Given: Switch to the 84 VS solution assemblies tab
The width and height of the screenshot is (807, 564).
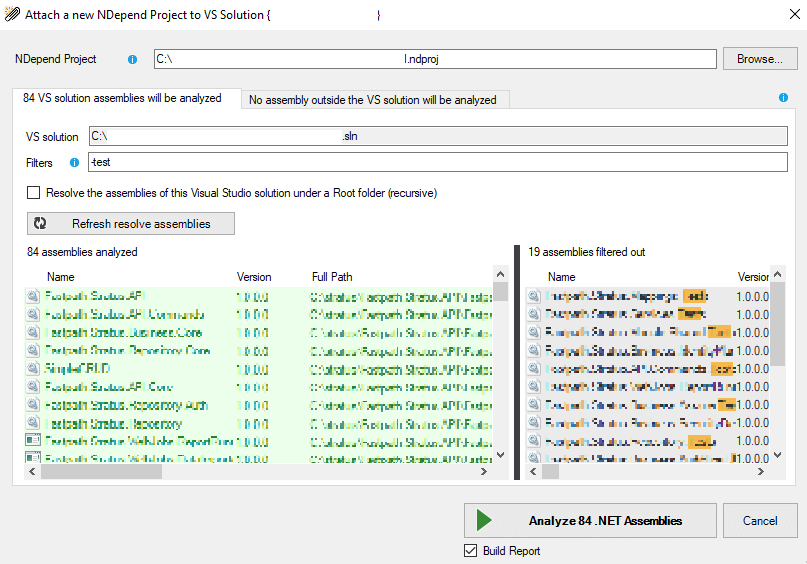Looking at the screenshot, I should [x=127, y=98].
